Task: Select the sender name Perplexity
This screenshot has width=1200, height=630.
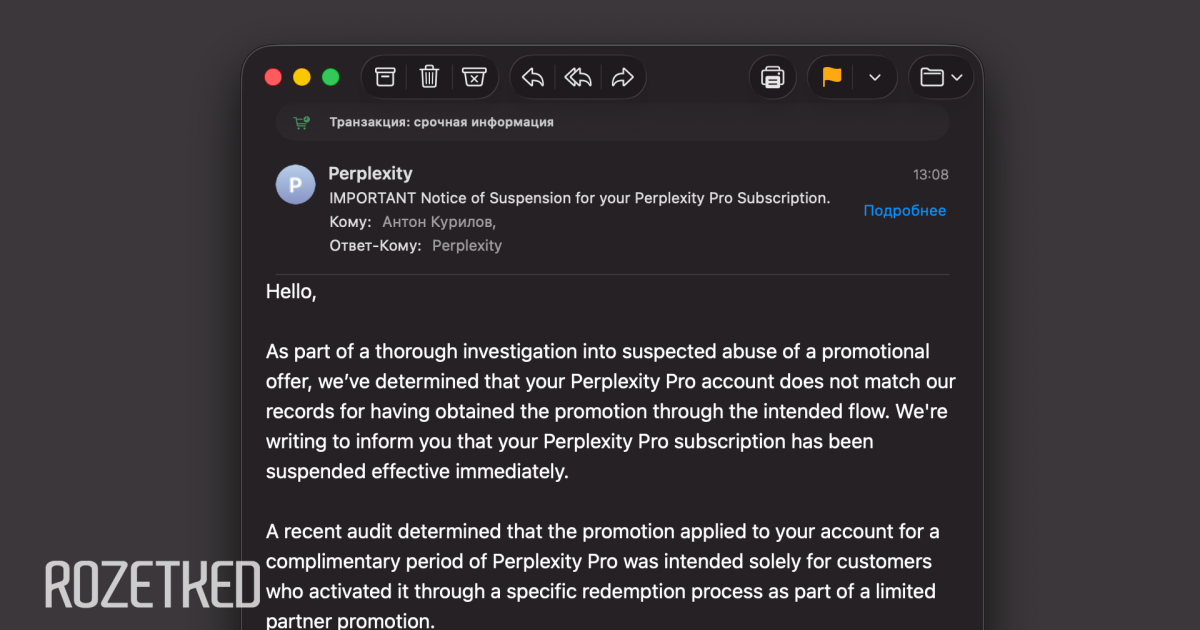Action: pos(370,173)
